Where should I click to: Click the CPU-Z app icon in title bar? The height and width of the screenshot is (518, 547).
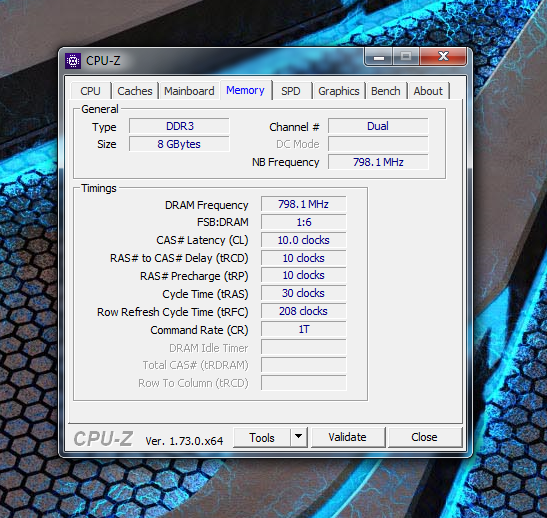coord(73,61)
